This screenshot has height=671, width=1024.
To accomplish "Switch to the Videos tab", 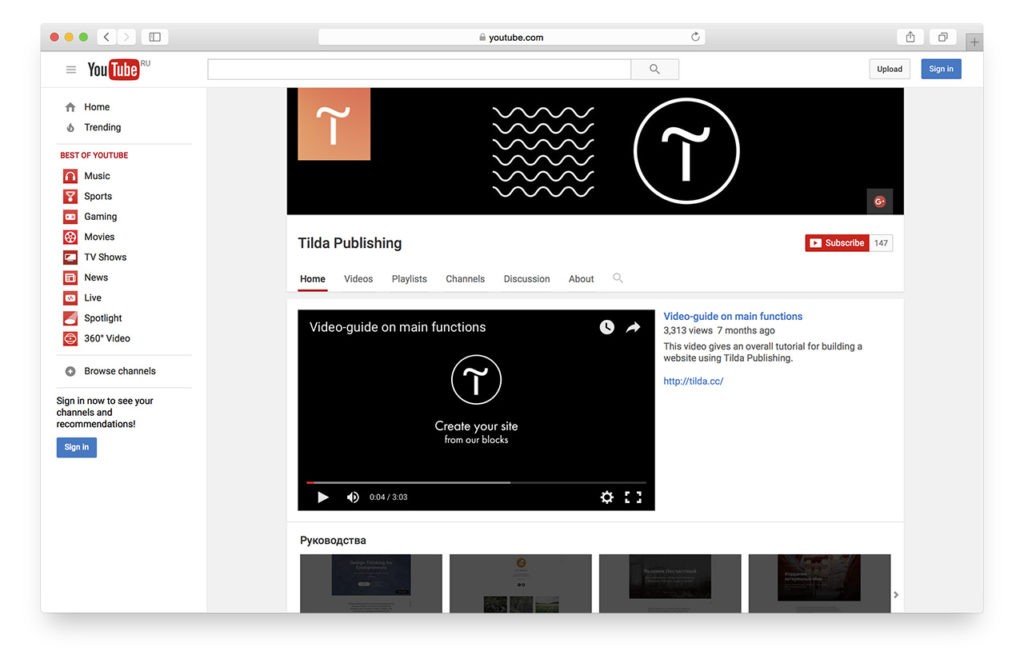I will 359,279.
